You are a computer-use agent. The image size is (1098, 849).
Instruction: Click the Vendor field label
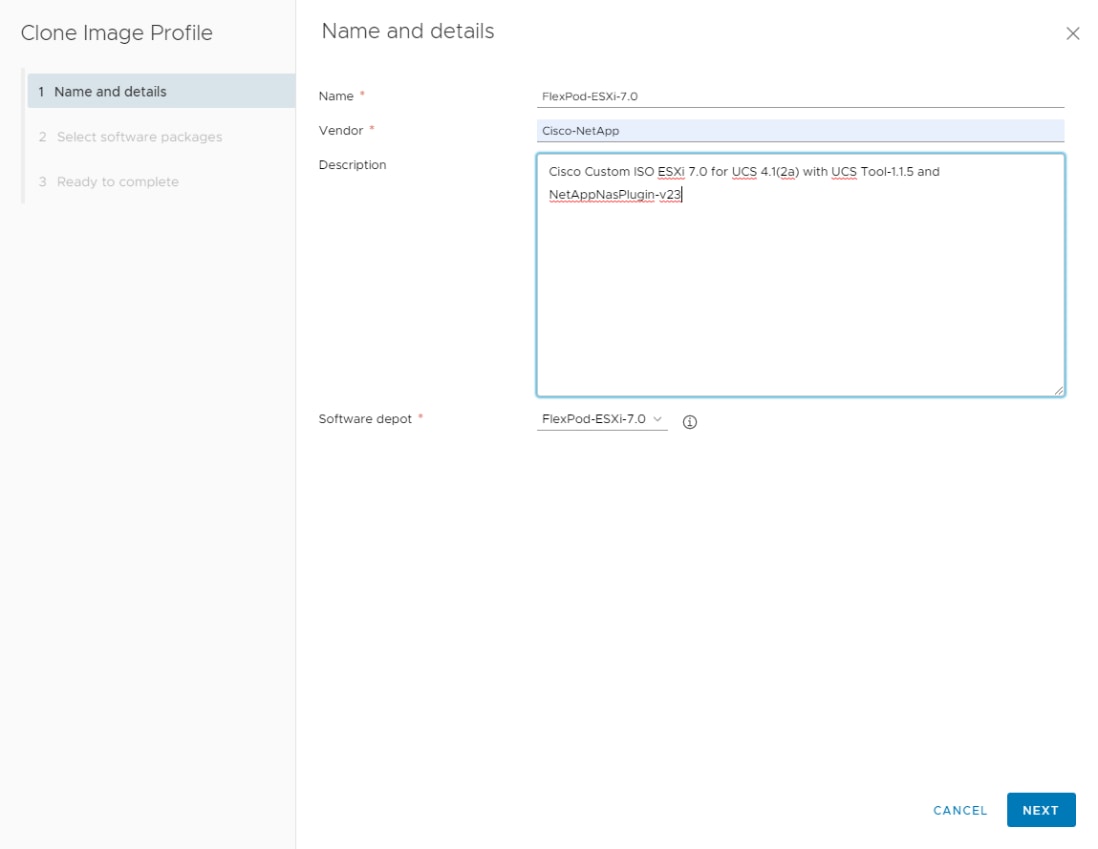341,130
